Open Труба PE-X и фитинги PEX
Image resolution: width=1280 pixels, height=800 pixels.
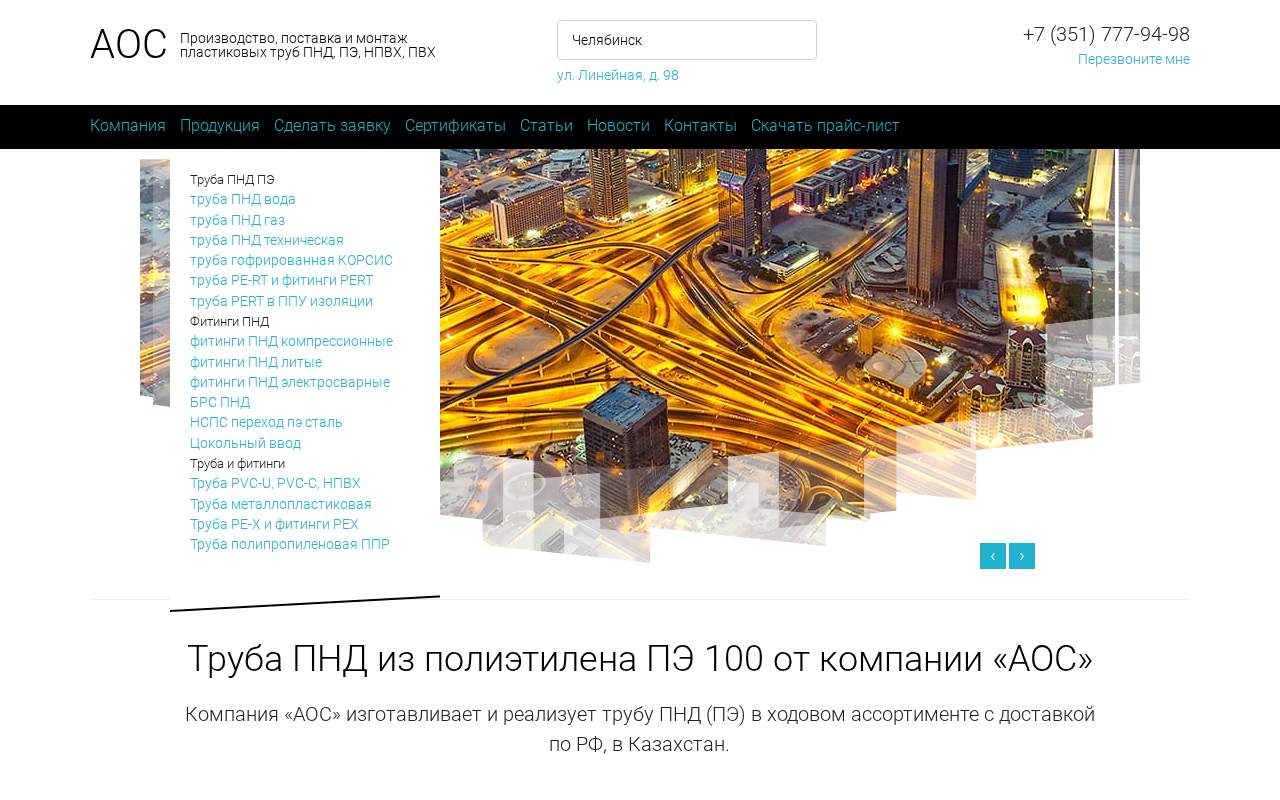coord(274,524)
